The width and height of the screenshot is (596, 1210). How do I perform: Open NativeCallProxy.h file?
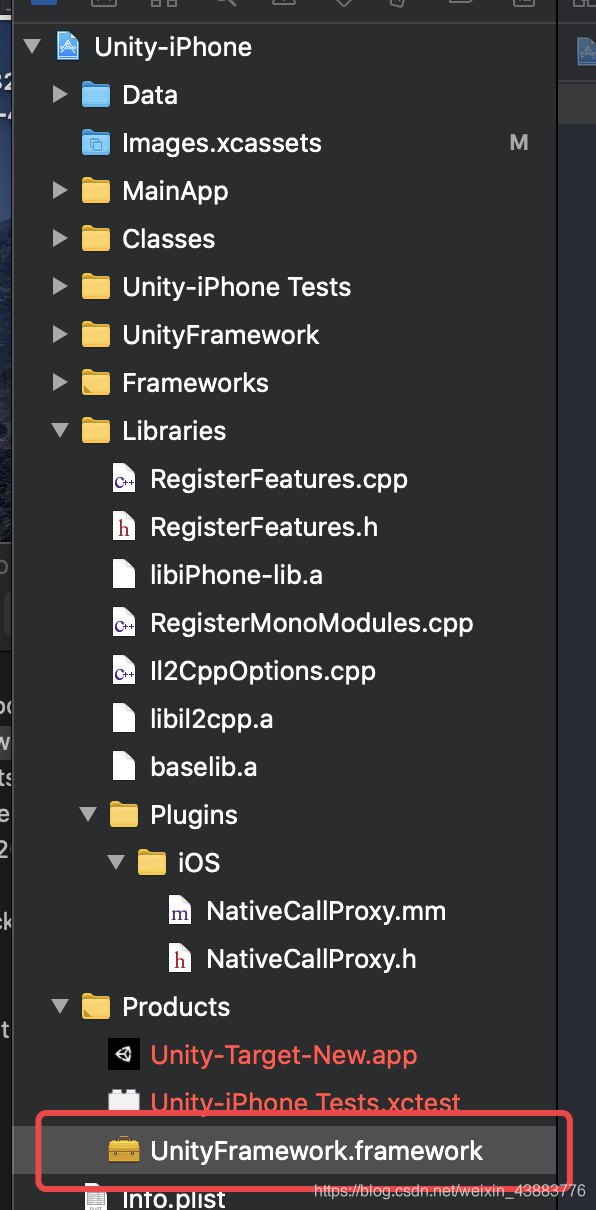coord(311,959)
